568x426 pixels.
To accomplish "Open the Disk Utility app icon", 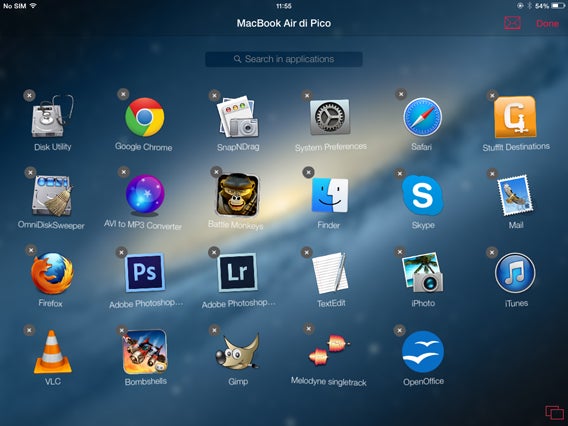I will [52, 117].
